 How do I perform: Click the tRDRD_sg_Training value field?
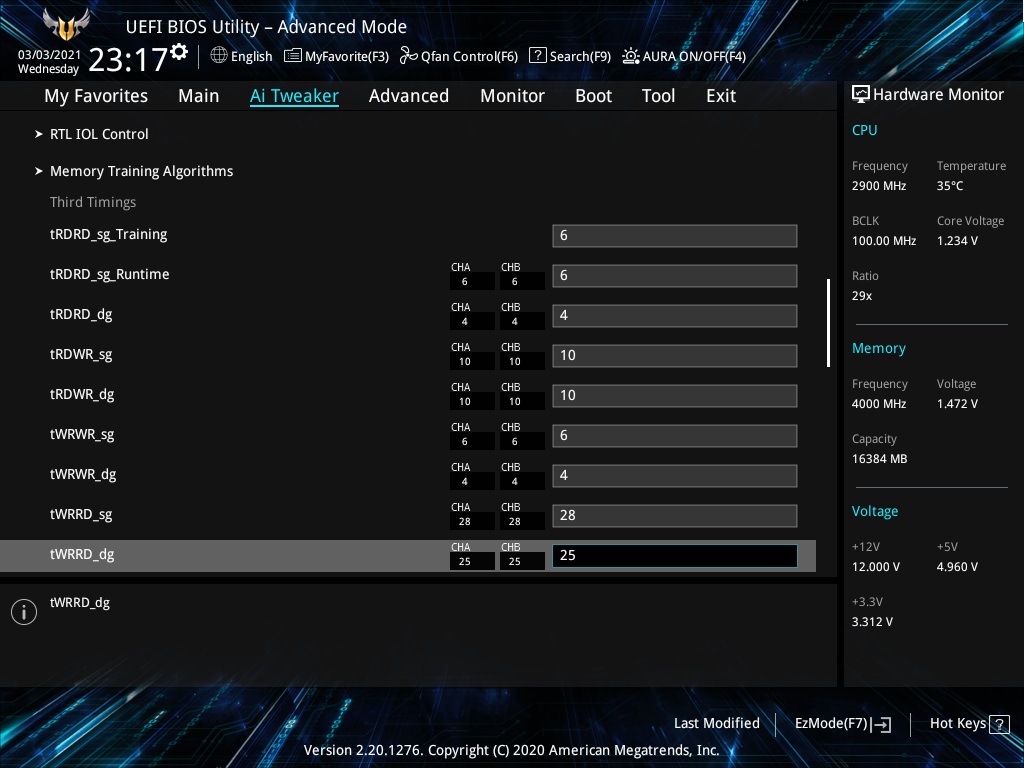pos(675,236)
